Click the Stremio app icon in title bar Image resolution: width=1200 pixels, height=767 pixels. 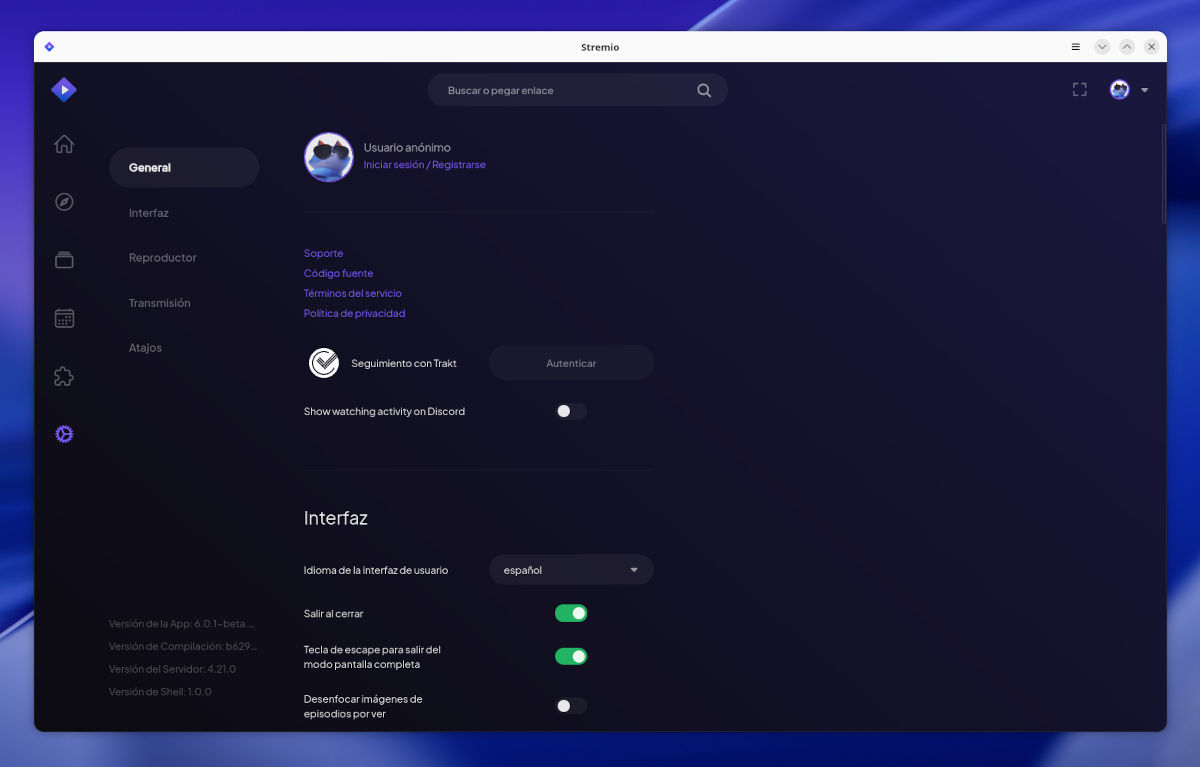49,47
